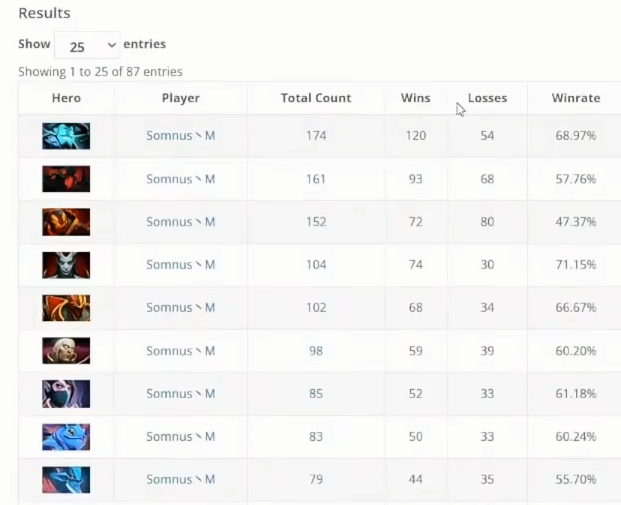
Task: Click the 98 total count link
Action: point(316,351)
